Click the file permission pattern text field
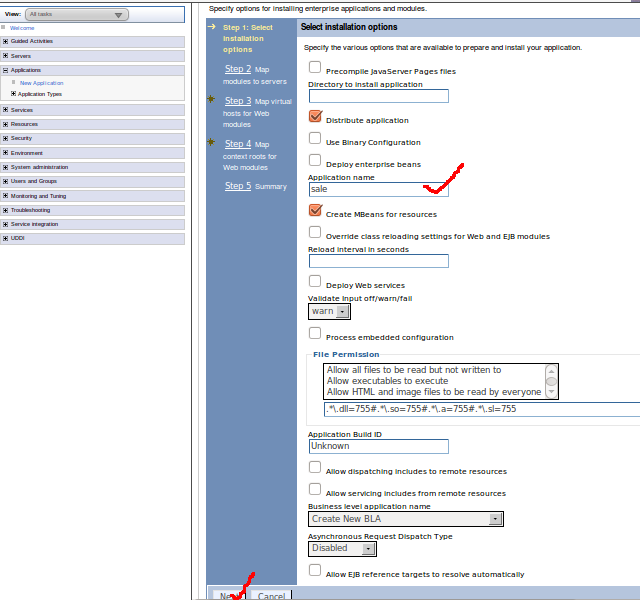Viewport: 640px width, 600px height. (482, 409)
